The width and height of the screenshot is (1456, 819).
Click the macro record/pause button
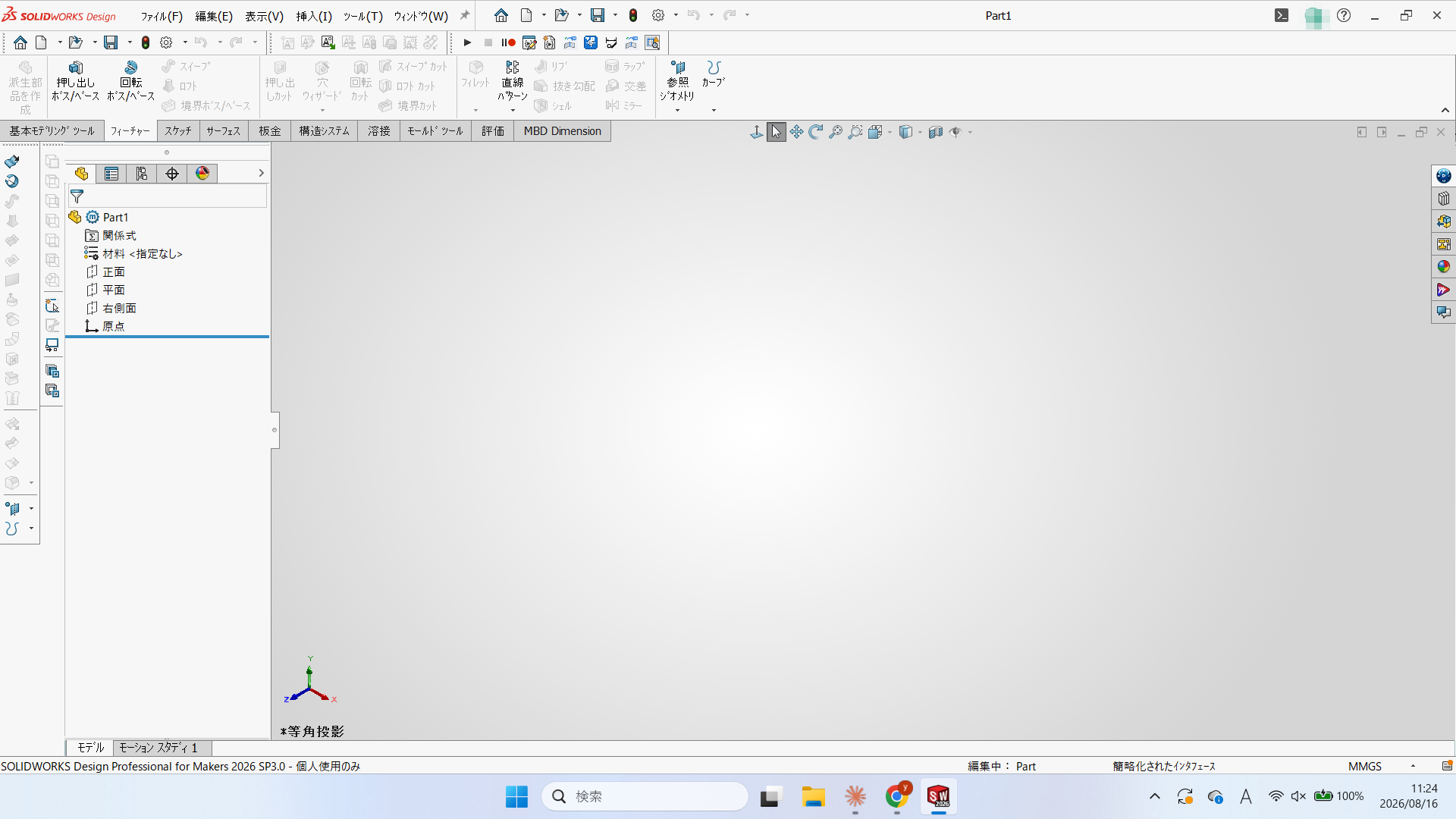pos(508,42)
